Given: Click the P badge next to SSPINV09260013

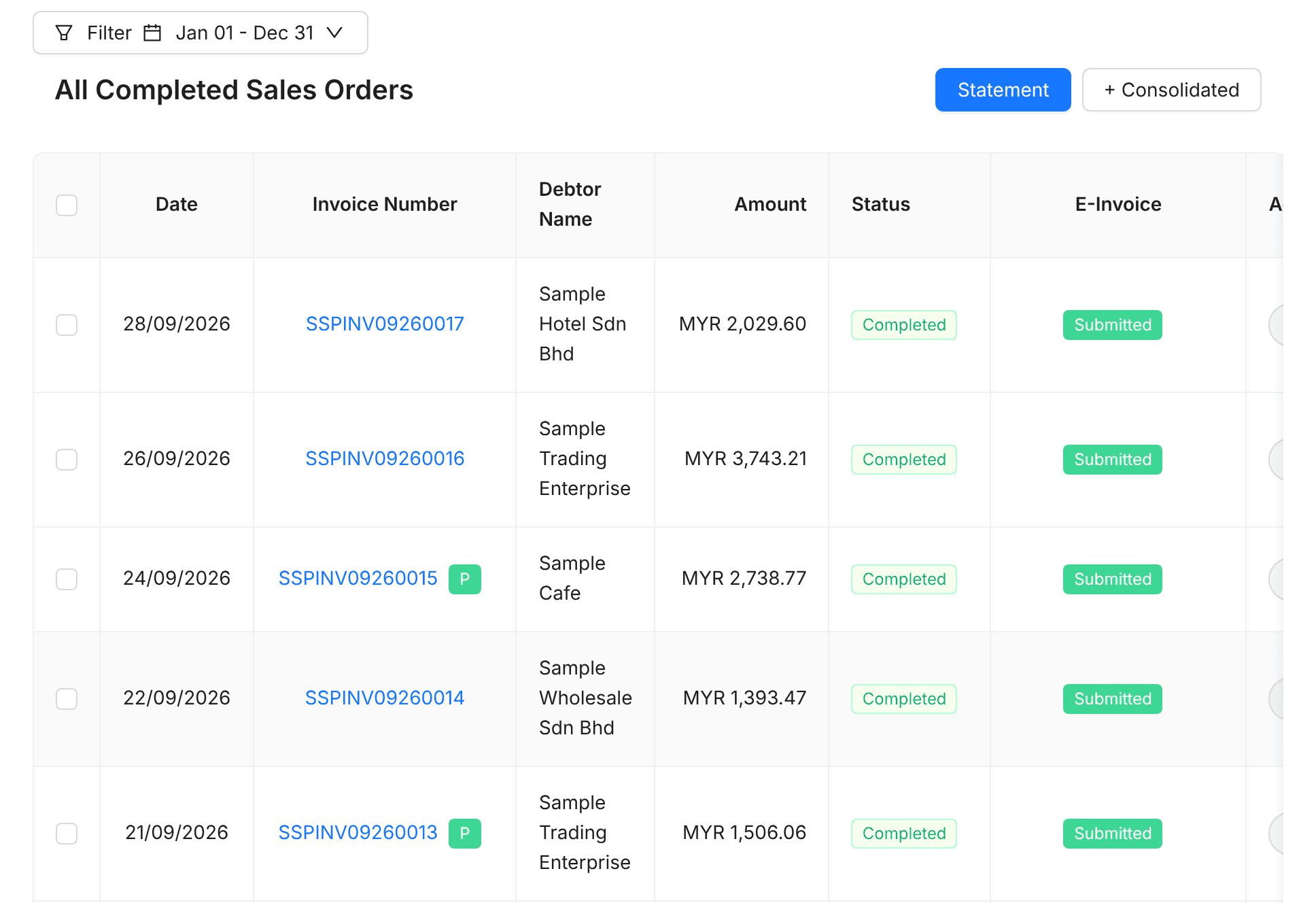Looking at the screenshot, I should (465, 833).
